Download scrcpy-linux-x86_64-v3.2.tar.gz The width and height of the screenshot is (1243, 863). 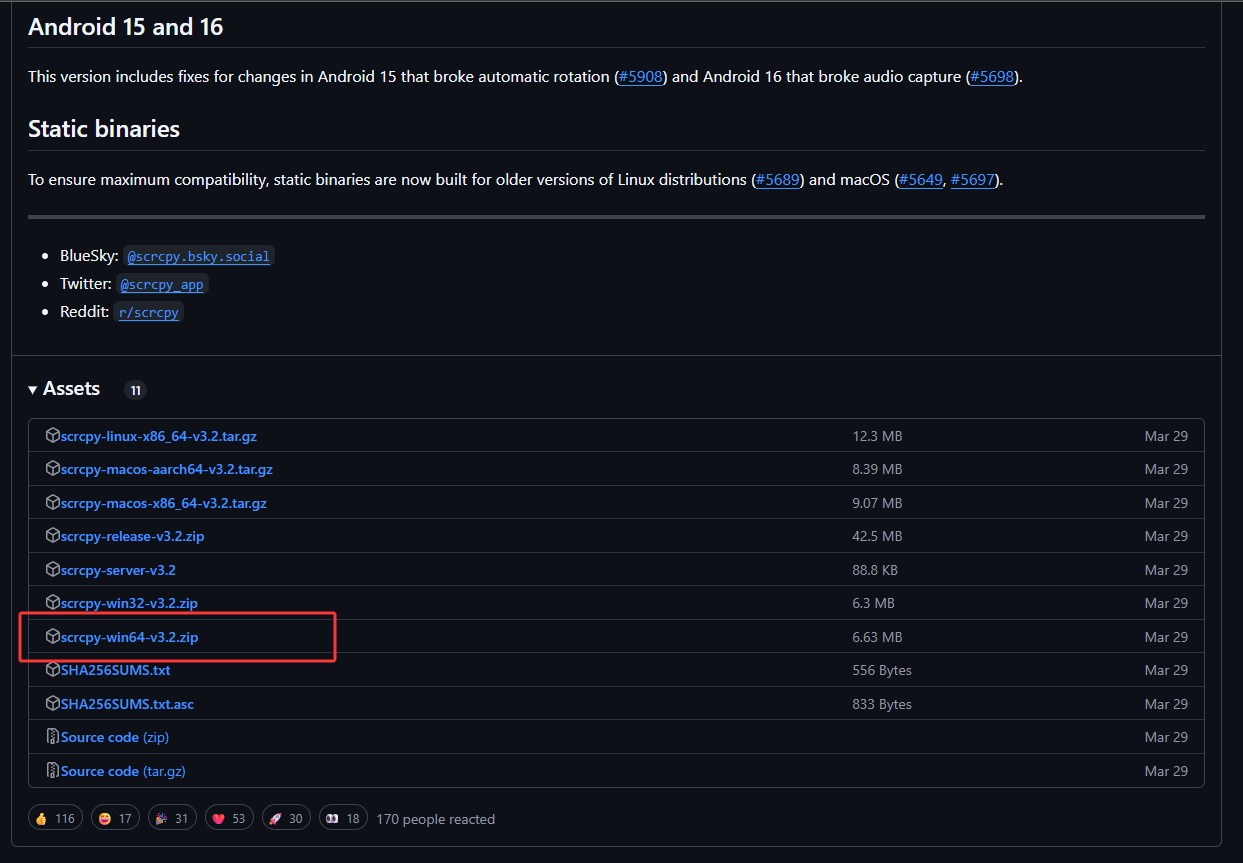pyautogui.click(x=159, y=436)
